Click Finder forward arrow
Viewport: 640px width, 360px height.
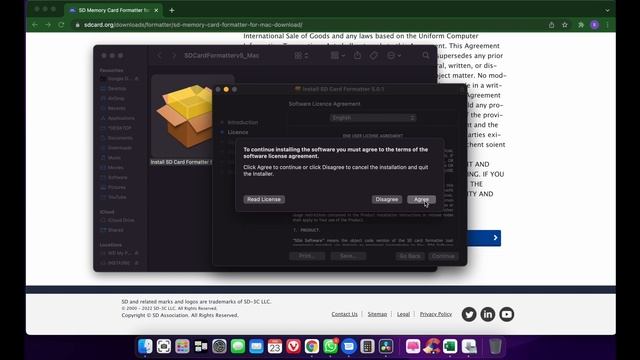pyautogui.click(x=174, y=56)
